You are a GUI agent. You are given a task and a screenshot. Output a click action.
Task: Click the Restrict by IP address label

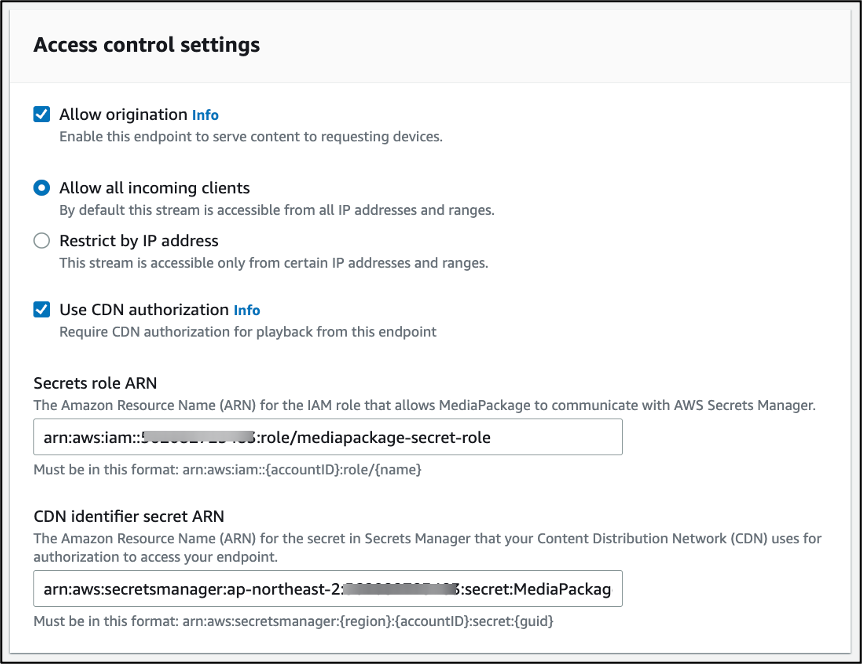click(138, 241)
